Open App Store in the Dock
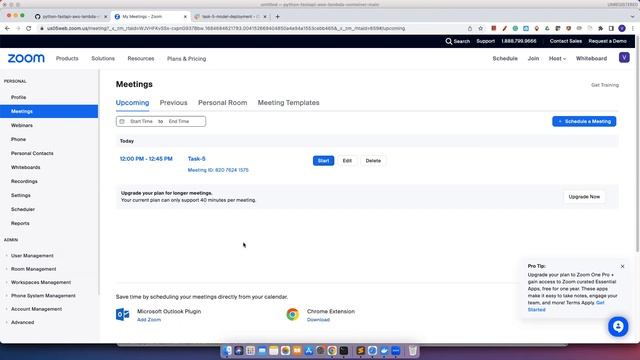 pyautogui.click(x=309, y=350)
